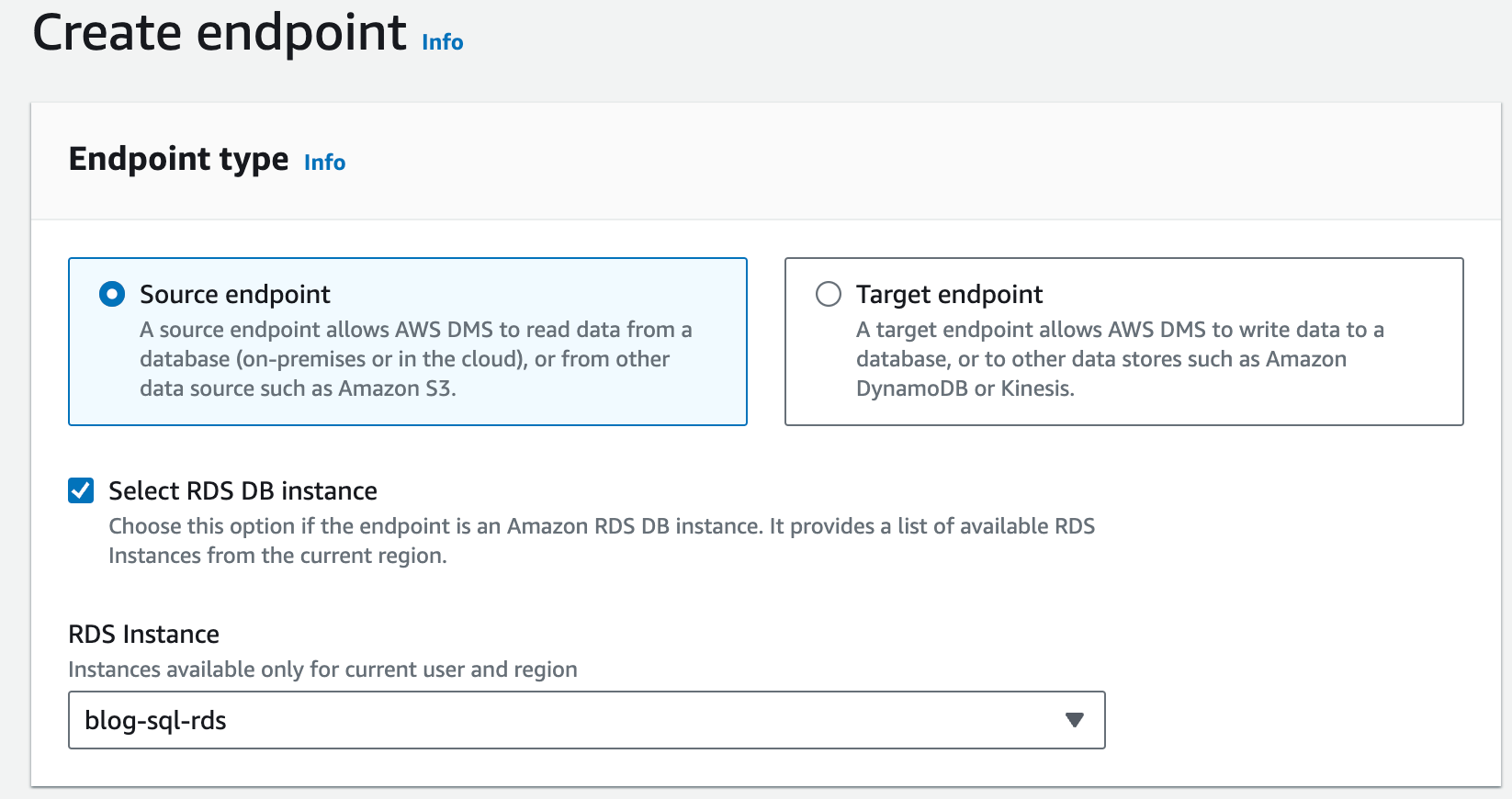Open the Info link beside Create endpoint
Screen dimensions: 1512x799
[443, 42]
